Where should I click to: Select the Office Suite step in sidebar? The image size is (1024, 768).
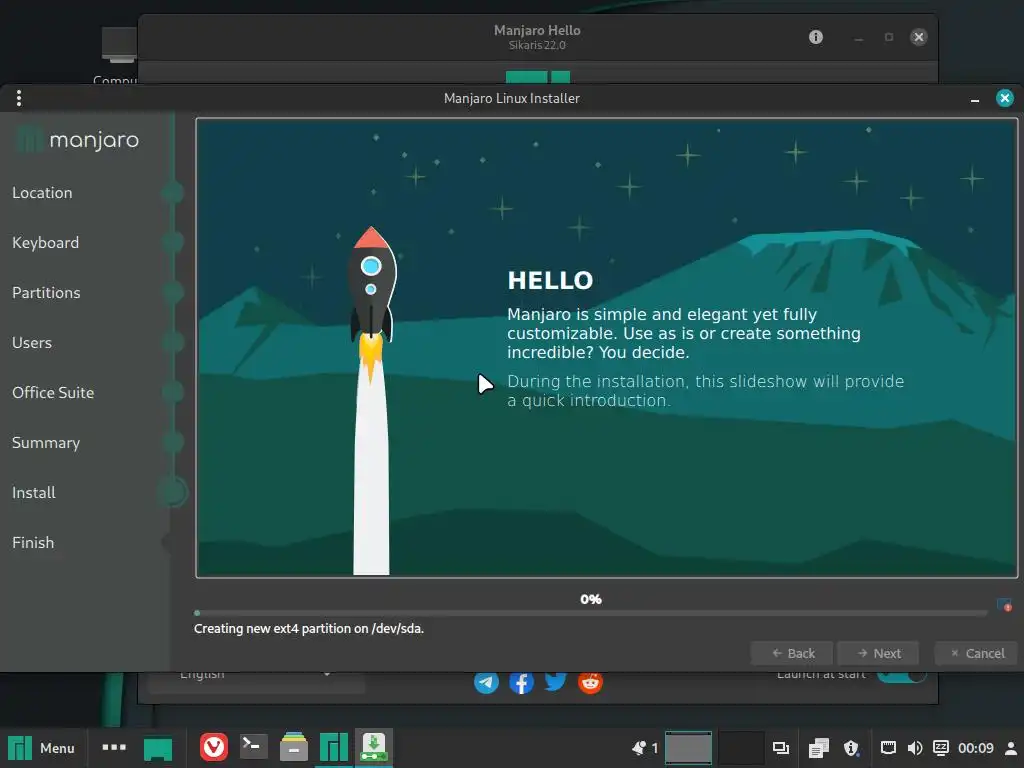53,392
